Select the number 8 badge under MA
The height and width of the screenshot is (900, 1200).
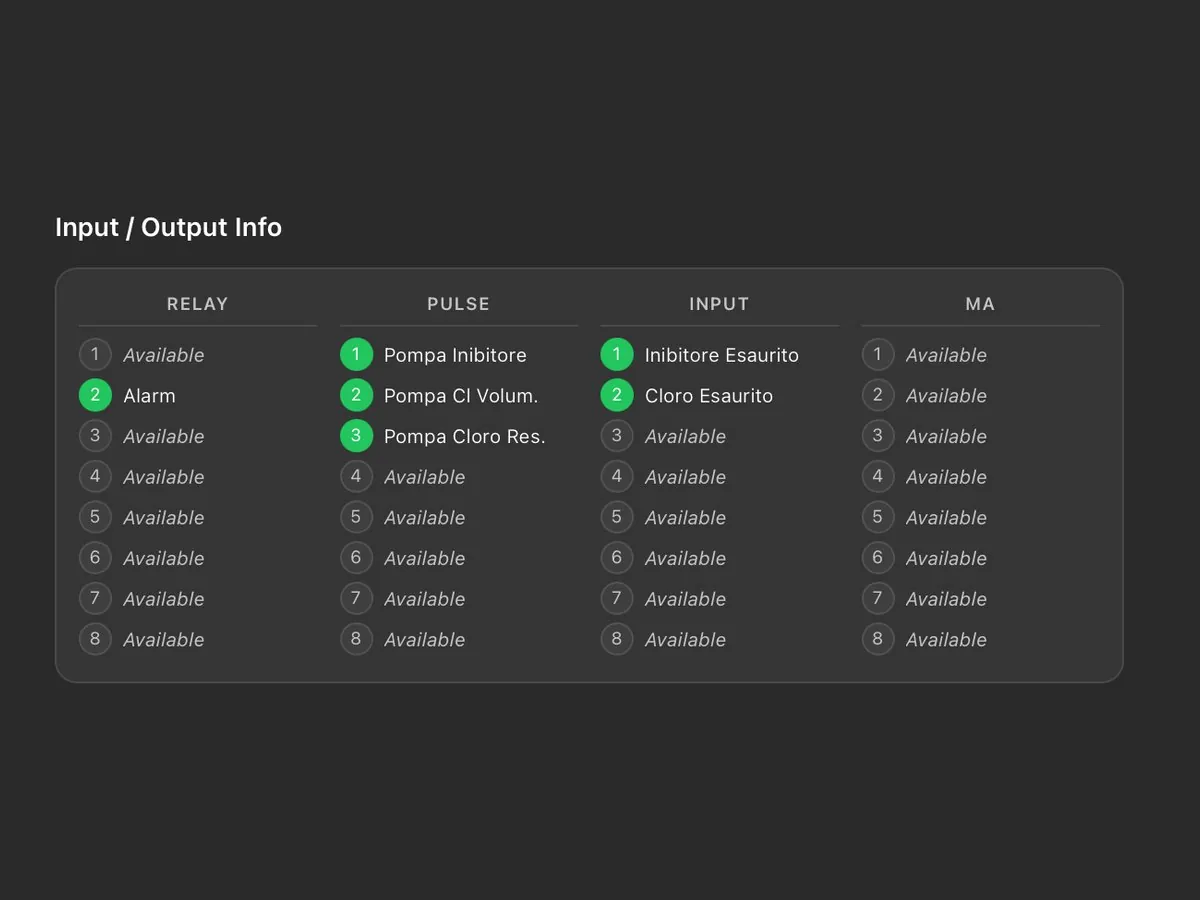click(878, 639)
